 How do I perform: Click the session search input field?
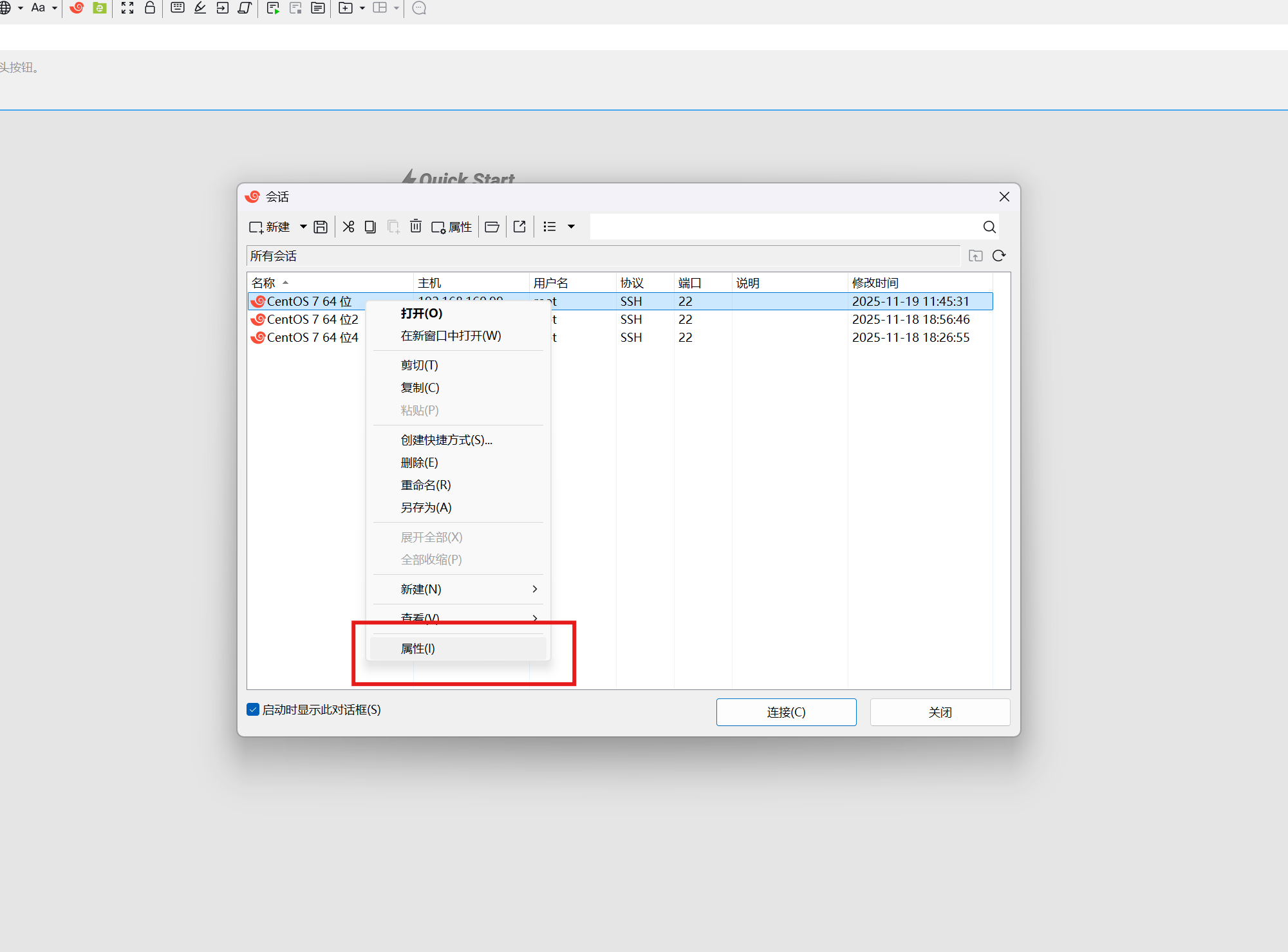coord(782,227)
